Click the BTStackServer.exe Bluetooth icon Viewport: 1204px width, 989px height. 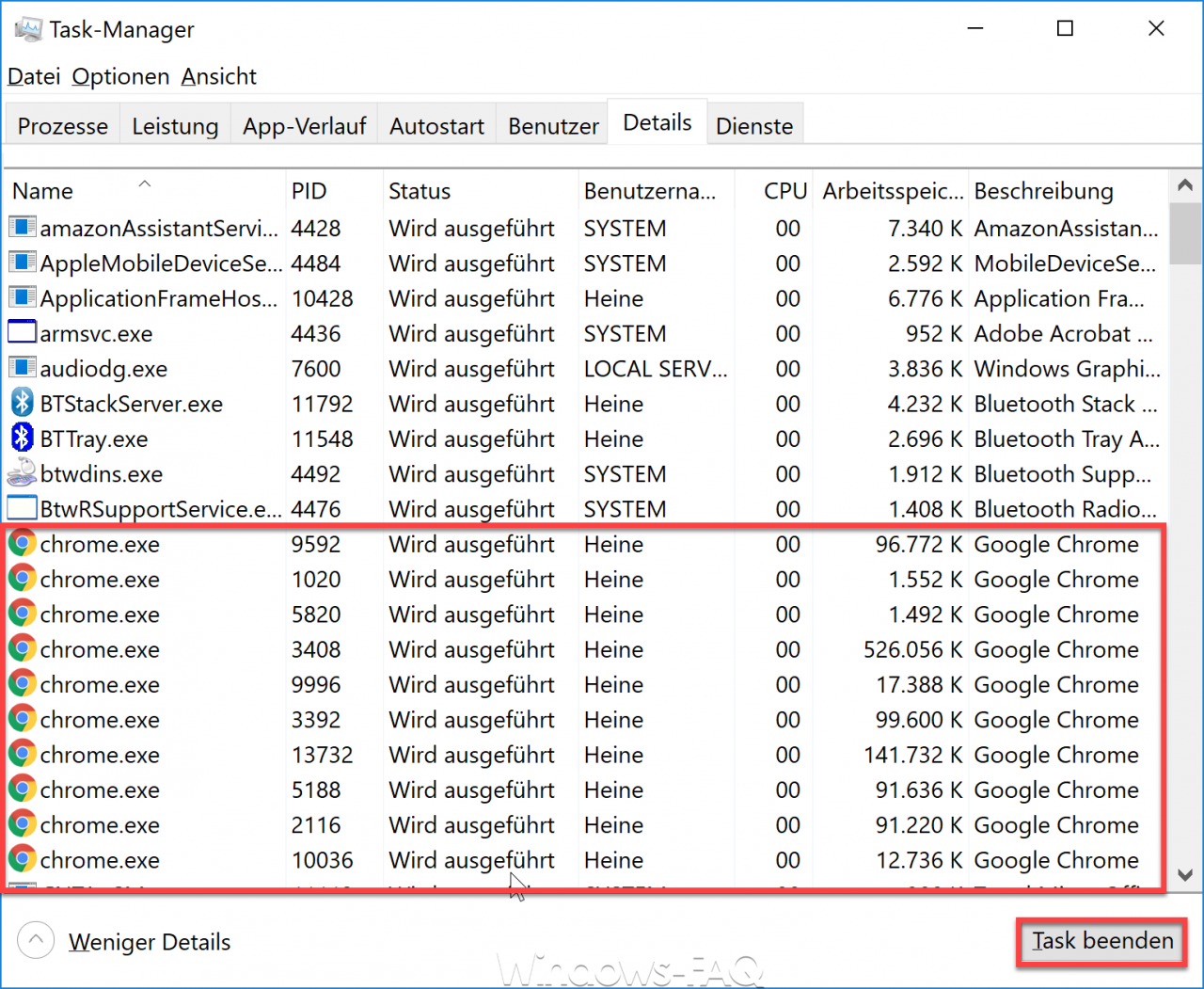23,403
